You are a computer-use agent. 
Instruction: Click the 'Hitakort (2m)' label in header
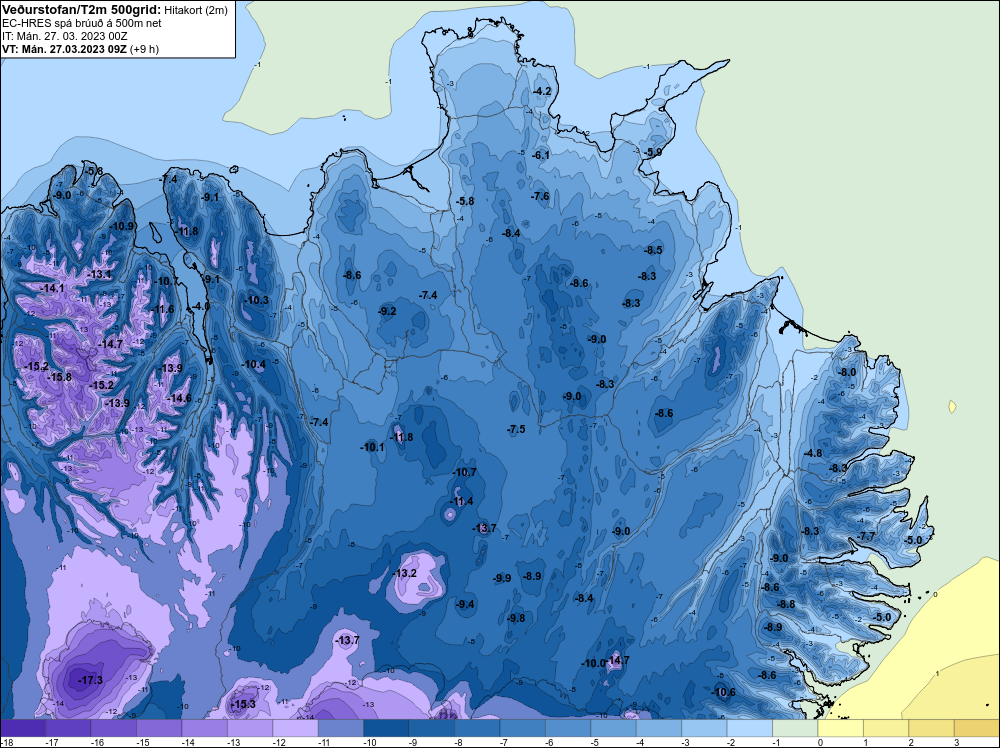pos(196,10)
